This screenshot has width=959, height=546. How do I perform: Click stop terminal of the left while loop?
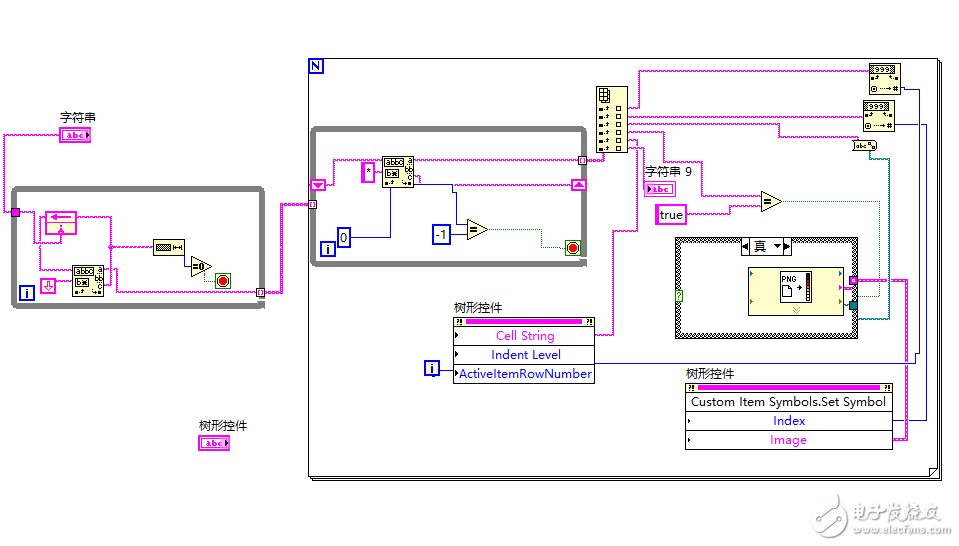tap(223, 281)
